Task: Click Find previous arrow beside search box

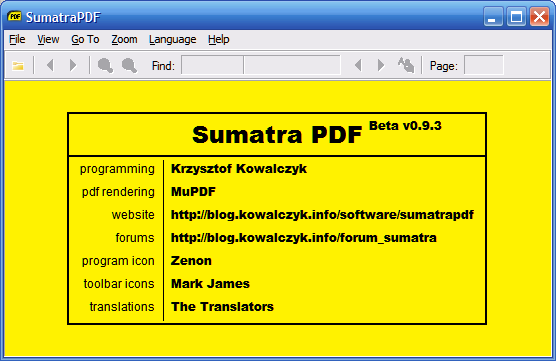Action: coord(358,65)
